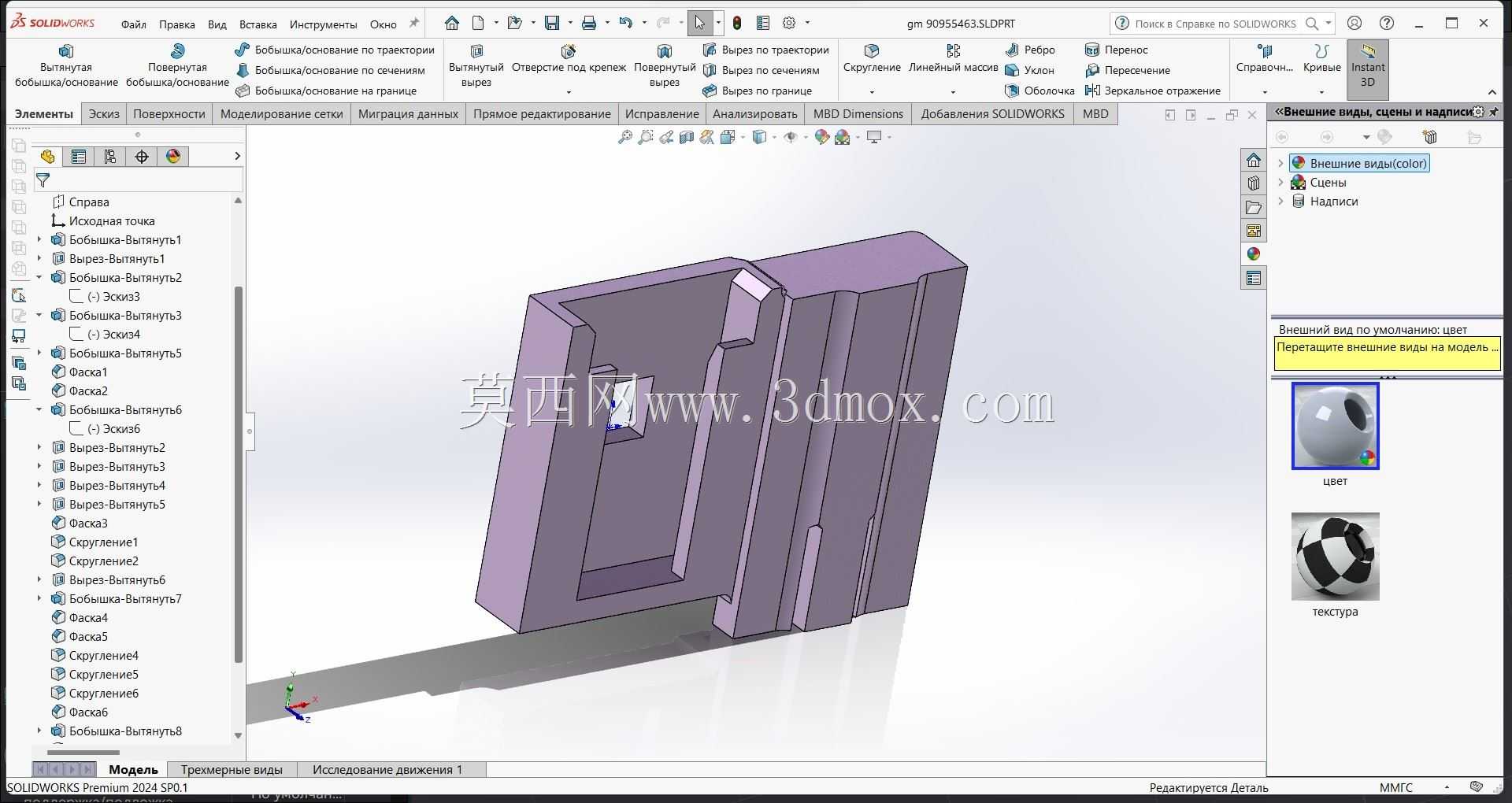Open Отверстие под крепеж tool

click(x=569, y=60)
